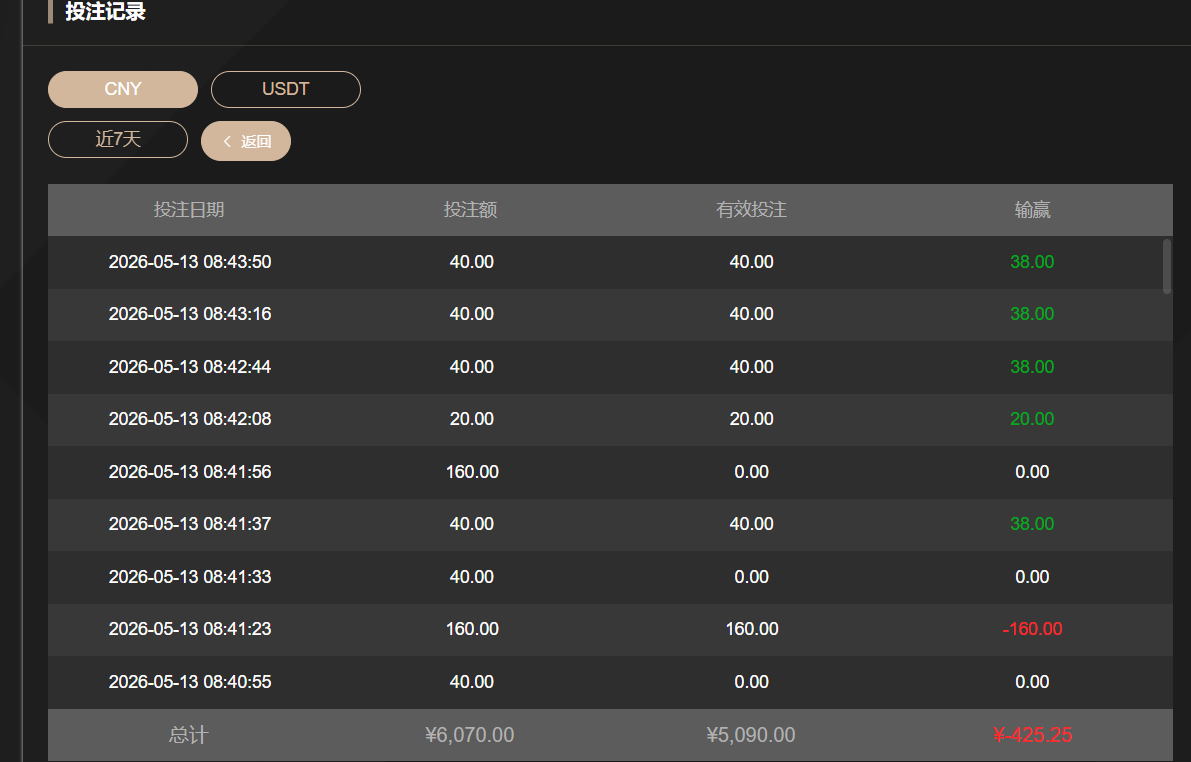Click the 160.00 valid bet at 08:41:23
Screen dimensions: 1191x762
pos(752,629)
